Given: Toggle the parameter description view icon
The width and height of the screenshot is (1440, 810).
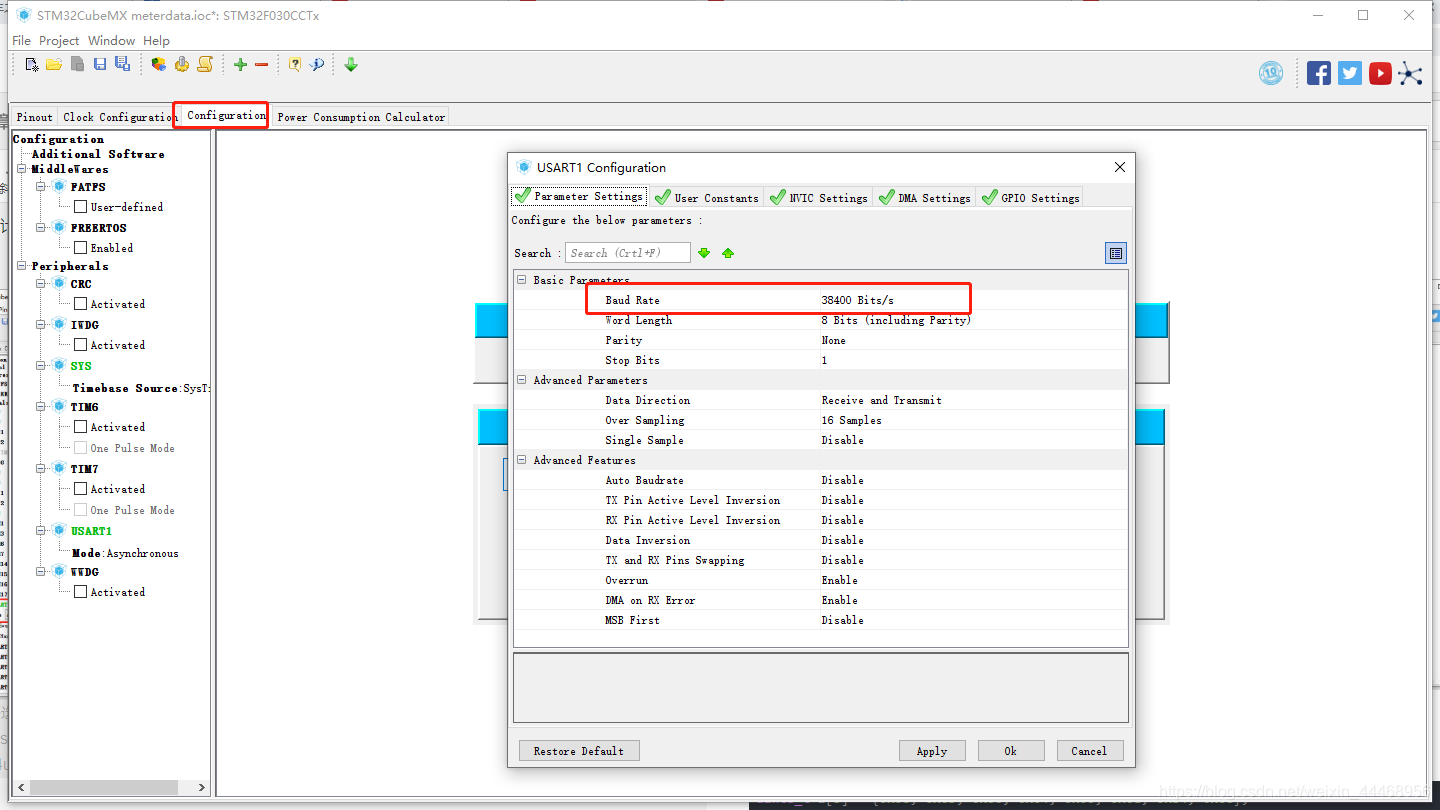Looking at the screenshot, I should (1116, 253).
